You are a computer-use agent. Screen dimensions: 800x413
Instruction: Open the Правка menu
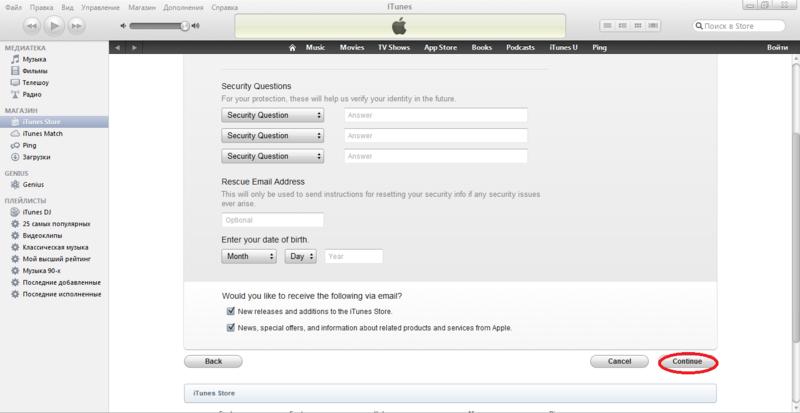pos(41,8)
